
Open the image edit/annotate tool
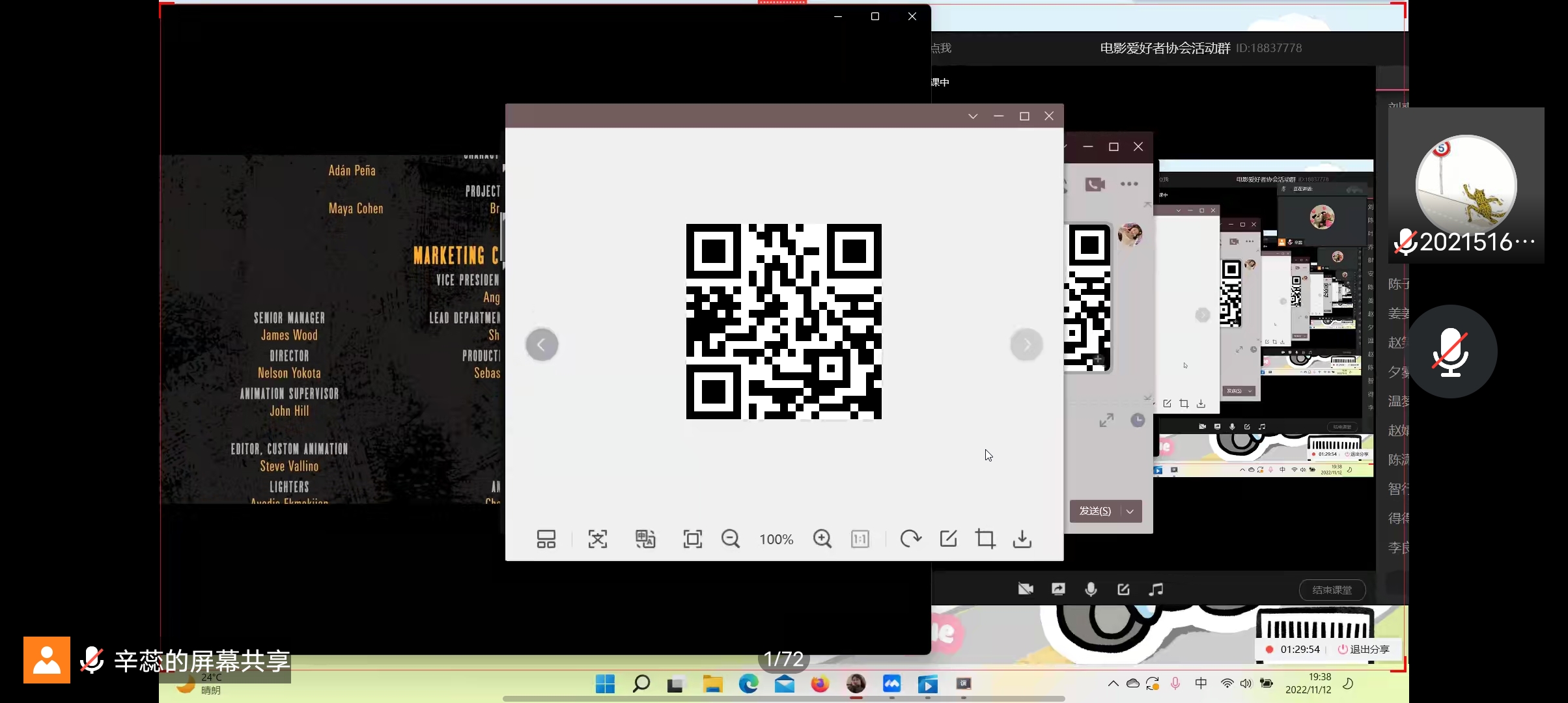click(948, 539)
